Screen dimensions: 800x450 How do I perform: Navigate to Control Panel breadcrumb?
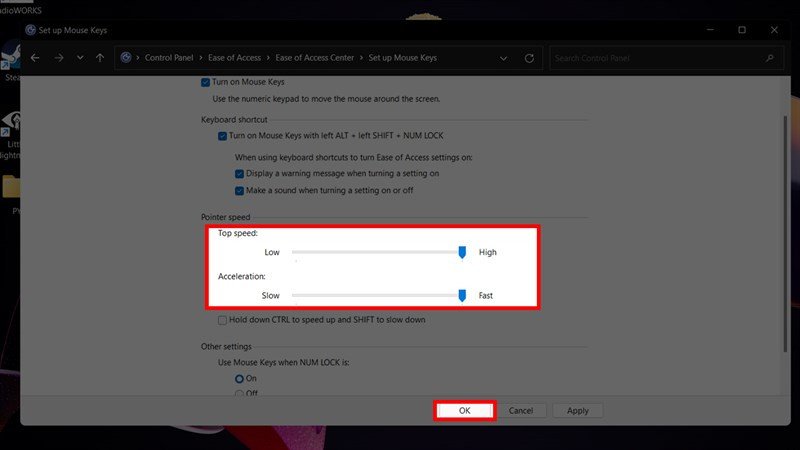pos(170,58)
